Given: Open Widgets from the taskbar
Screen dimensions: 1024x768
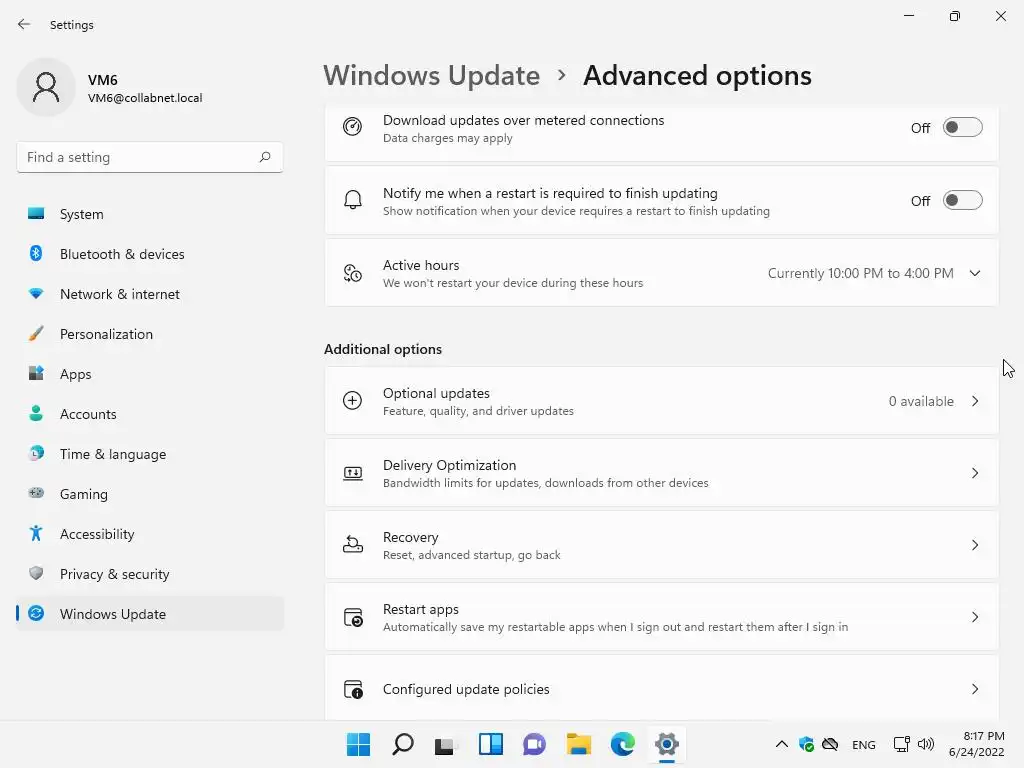Looking at the screenshot, I should [490, 744].
